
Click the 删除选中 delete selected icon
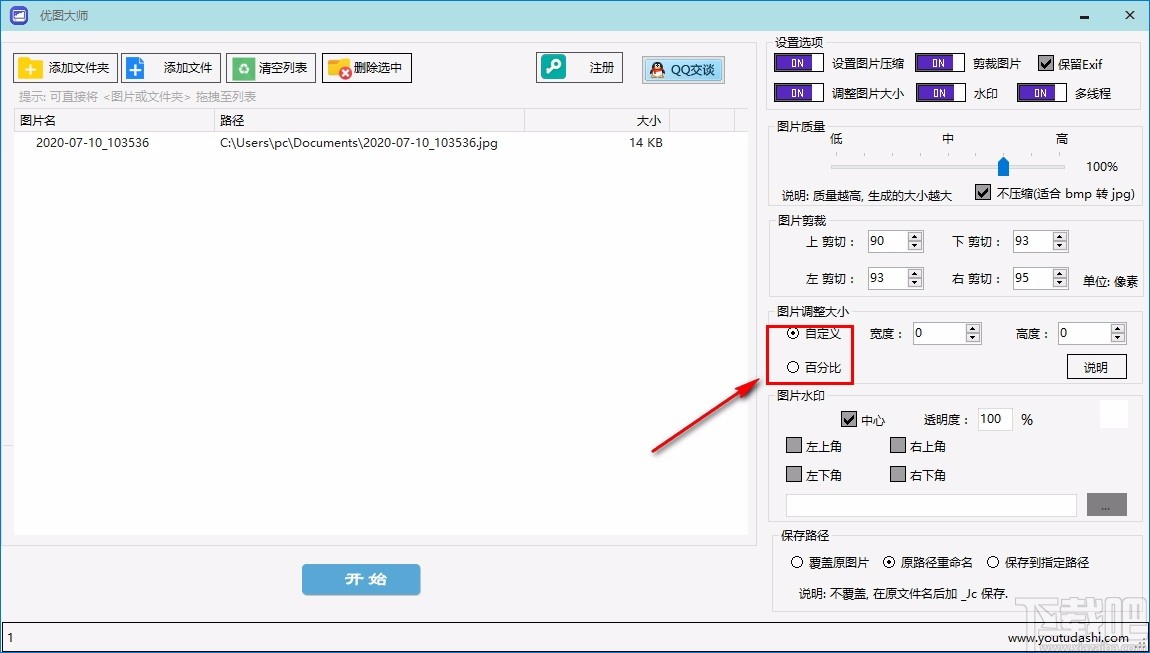336,68
